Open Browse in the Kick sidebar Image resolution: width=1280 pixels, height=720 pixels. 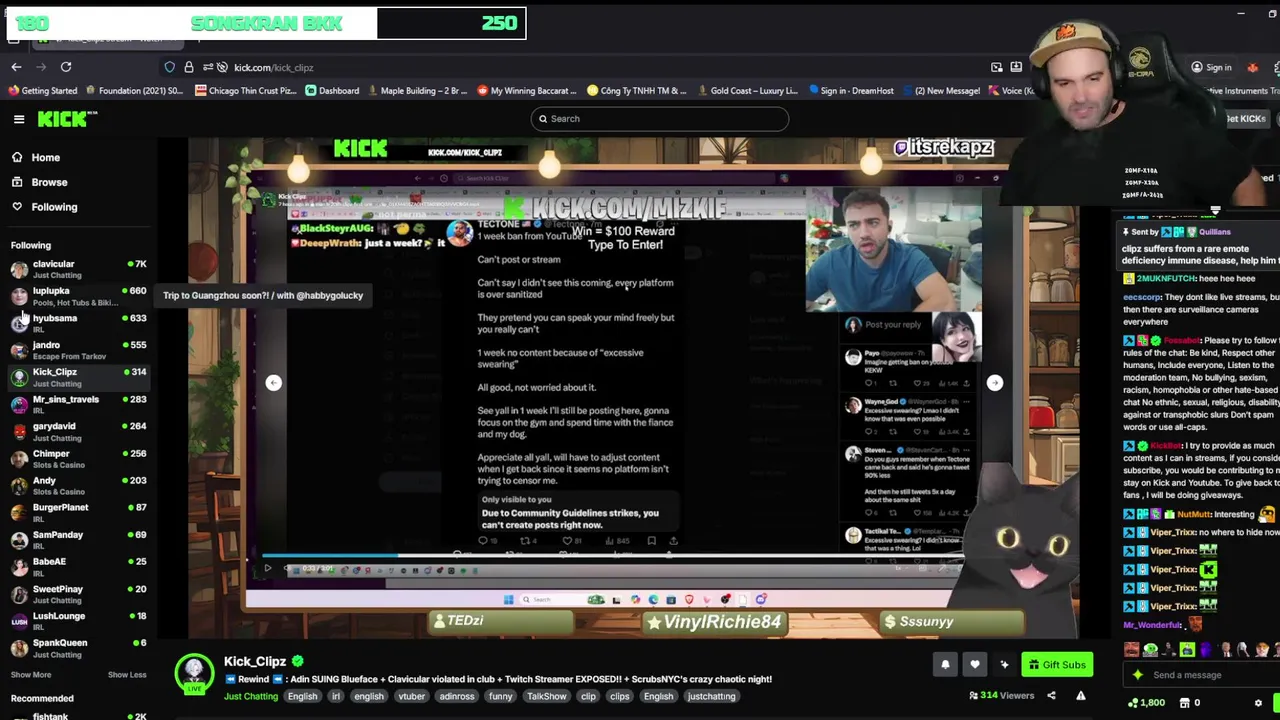(x=39, y=182)
